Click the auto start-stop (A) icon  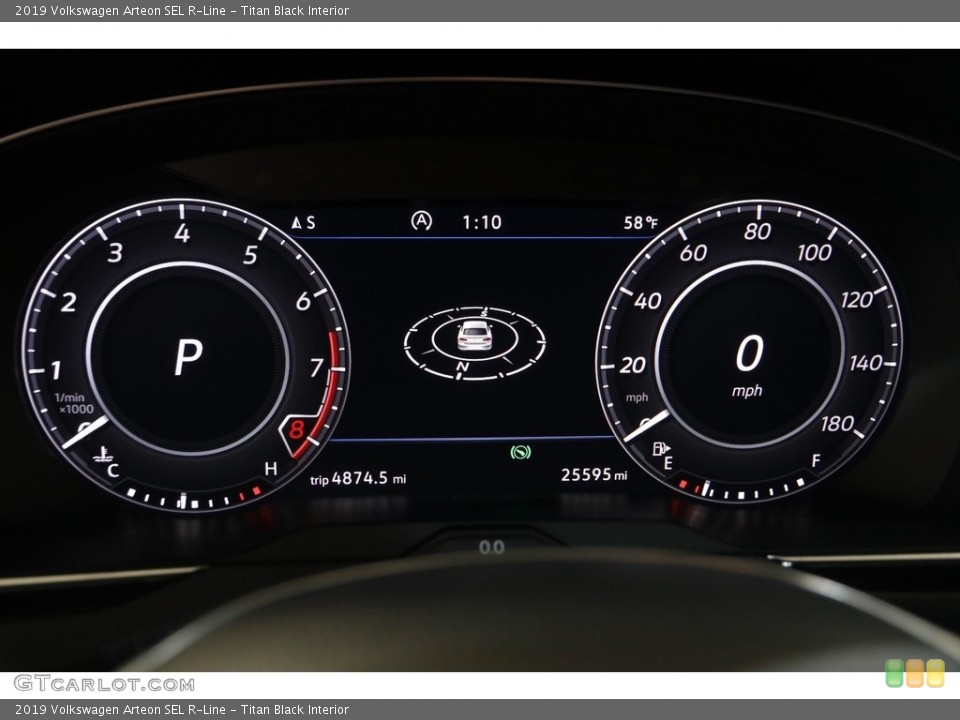(421, 221)
